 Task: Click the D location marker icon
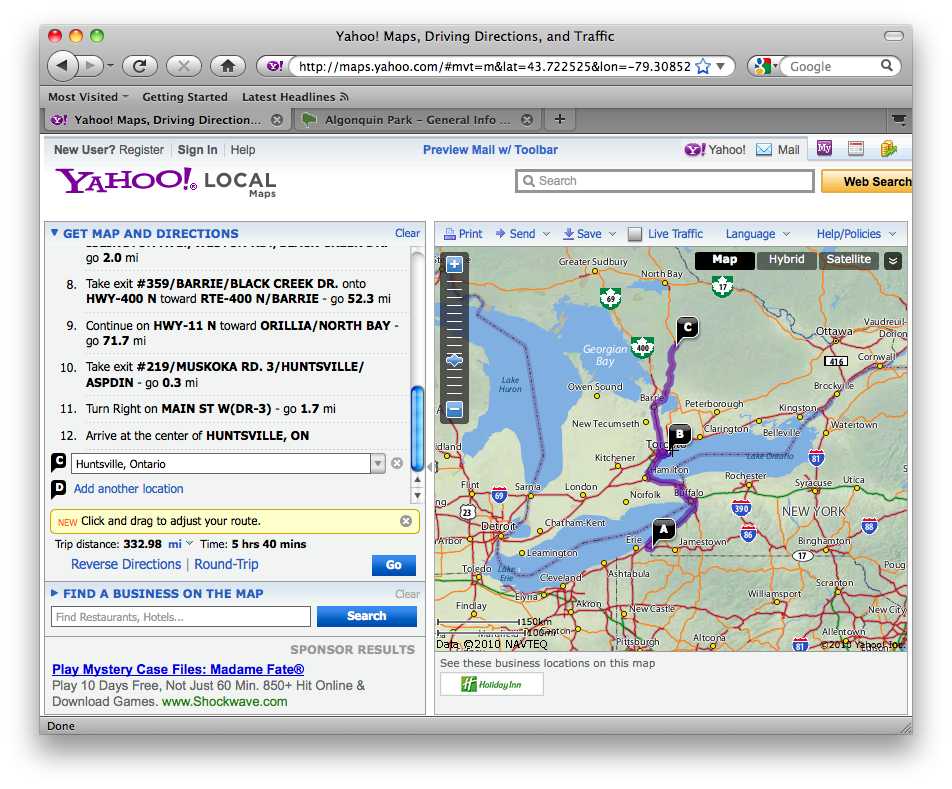[58, 489]
